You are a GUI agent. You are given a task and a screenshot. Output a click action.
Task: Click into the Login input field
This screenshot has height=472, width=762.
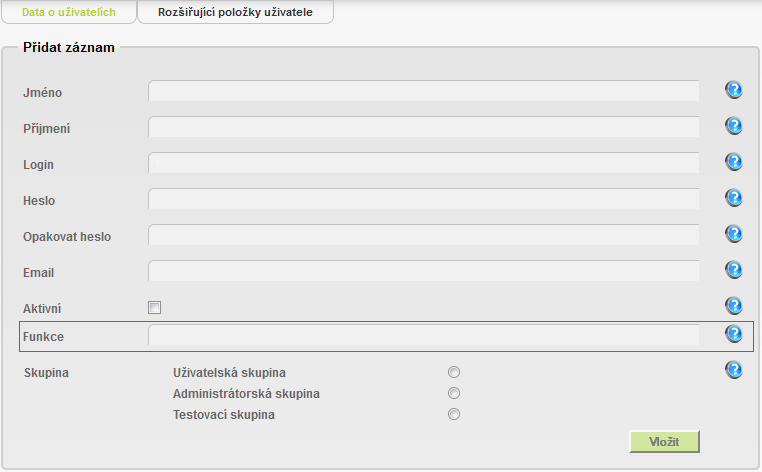tap(424, 163)
